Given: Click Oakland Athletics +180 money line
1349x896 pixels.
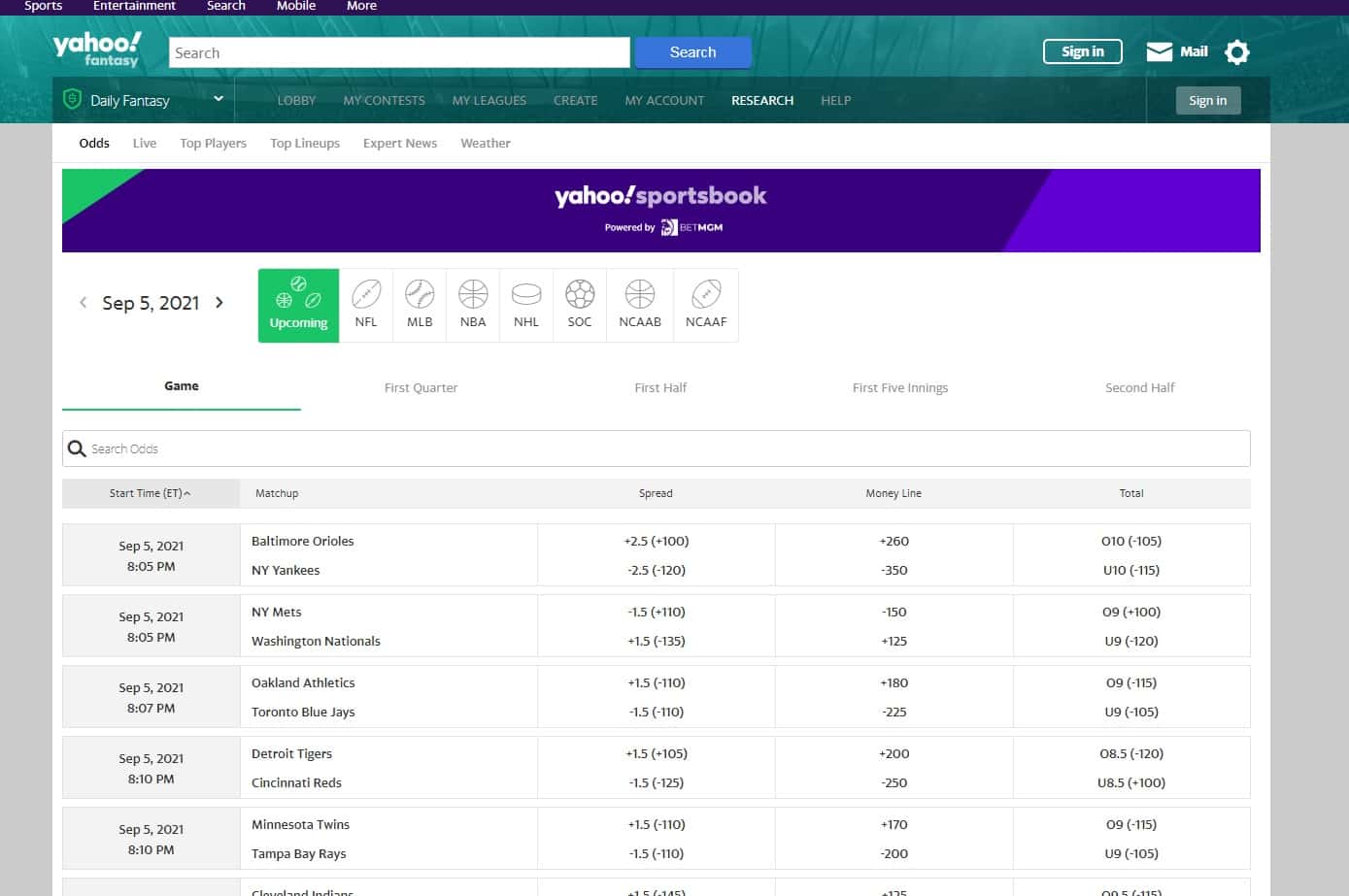Looking at the screenshot, I should (894, 682).
